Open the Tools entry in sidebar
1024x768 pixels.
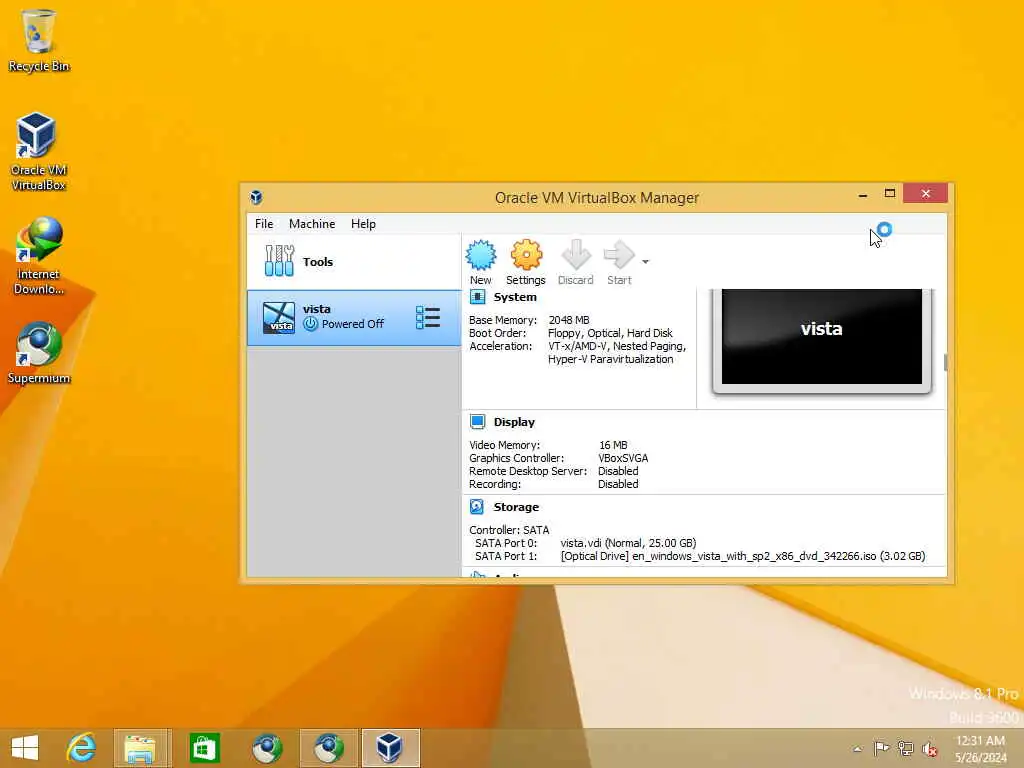pyautogui.click(x=353, y=262)
